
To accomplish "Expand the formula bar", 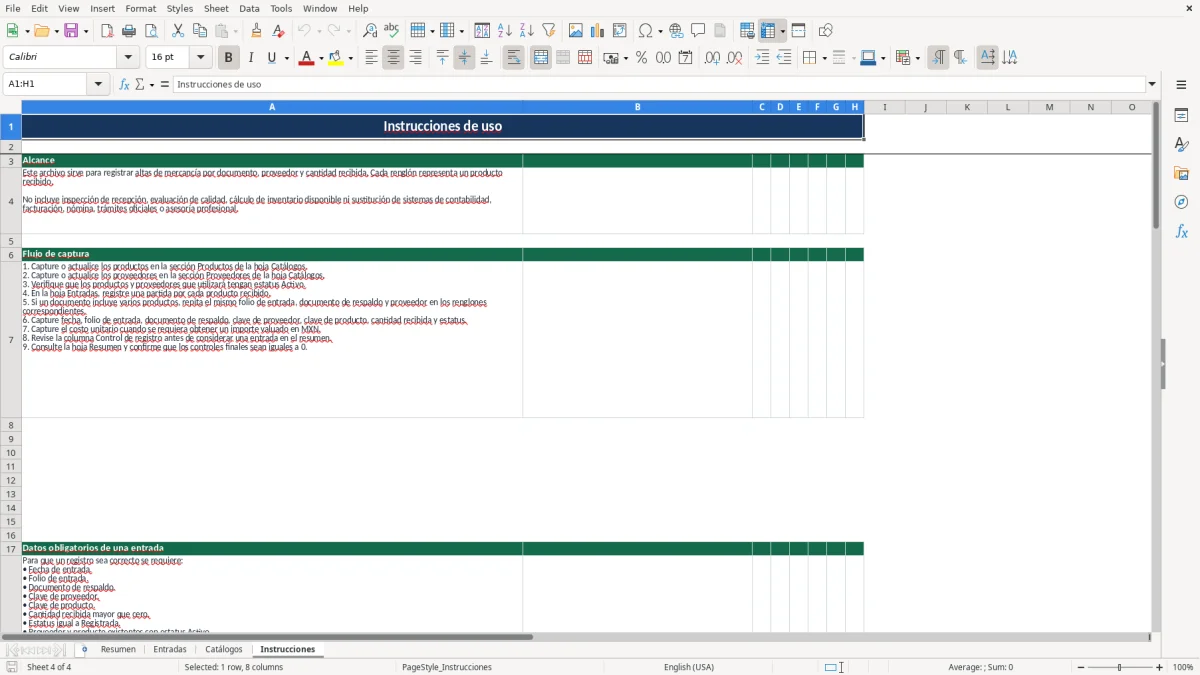I will click(1152, 84).
